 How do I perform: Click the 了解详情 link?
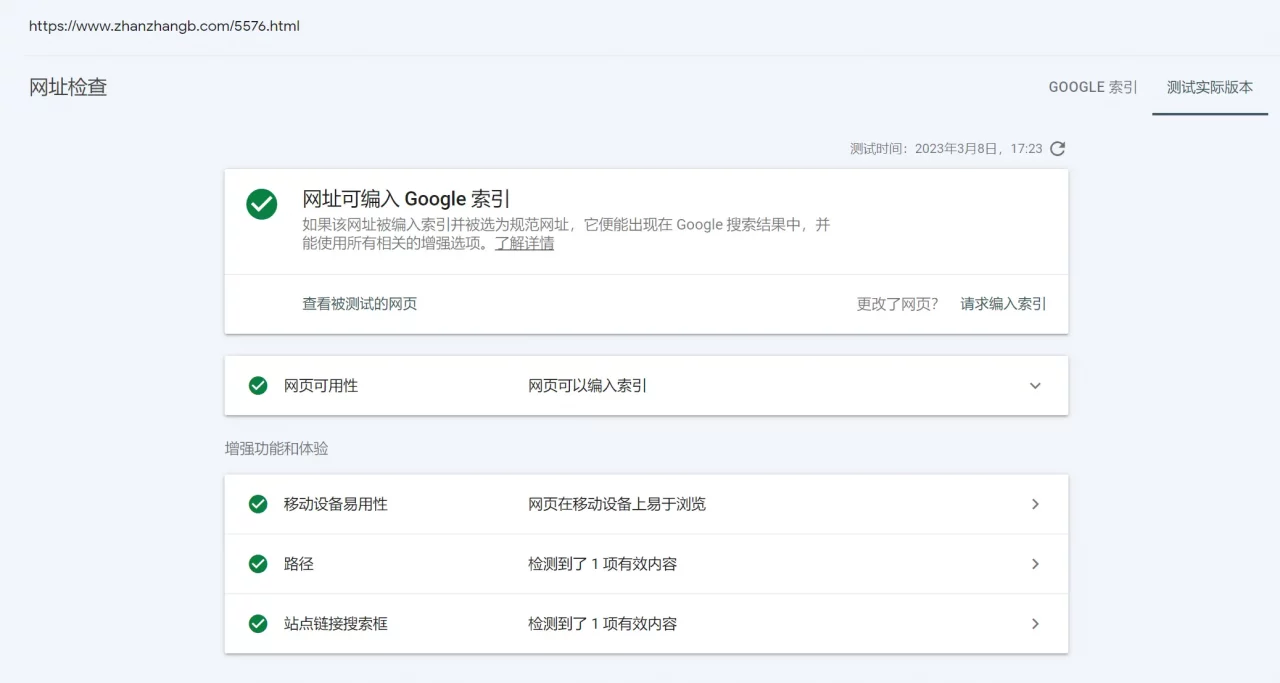(x=524, y=243)
